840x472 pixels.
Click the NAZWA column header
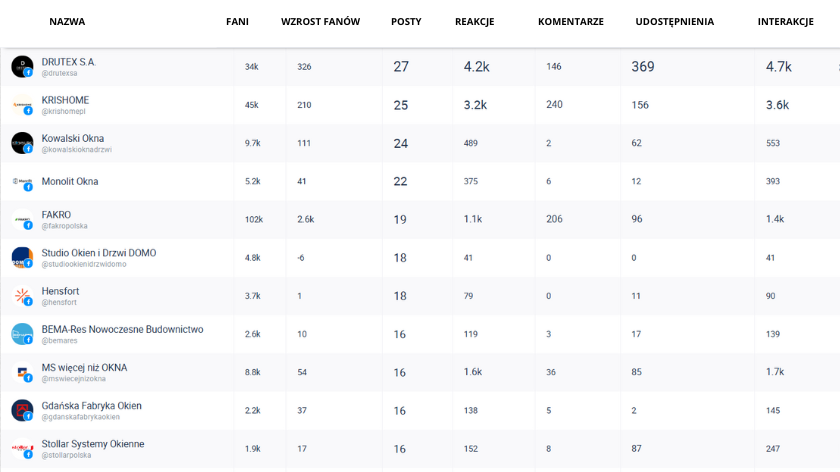67,22
